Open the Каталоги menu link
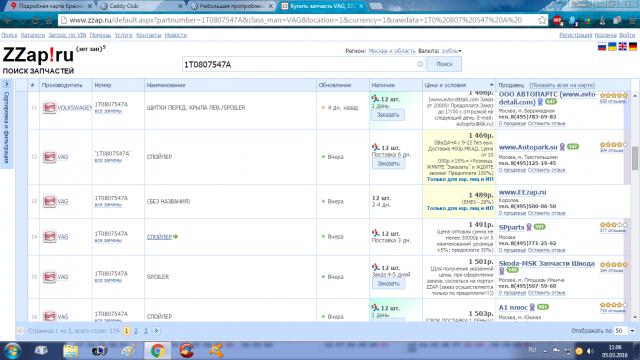The width and height of the screenshot is (640, 360). pos(33,35)
